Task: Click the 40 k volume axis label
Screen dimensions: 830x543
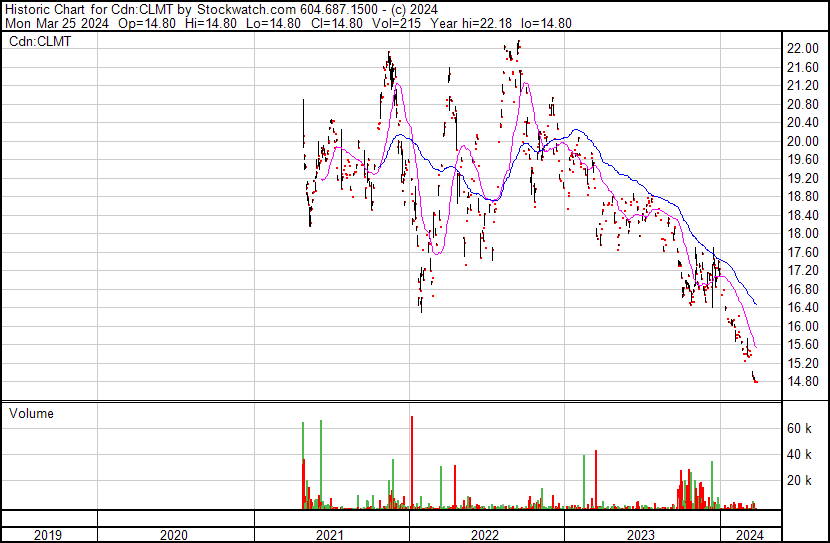Action: coord(799,454)
